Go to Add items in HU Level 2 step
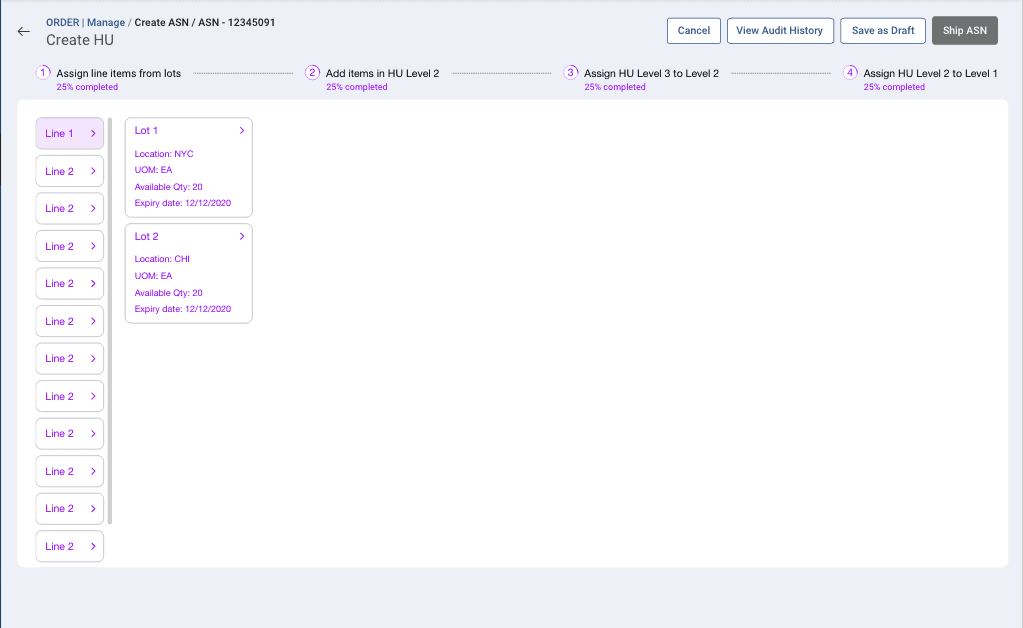This screenshot has width=1023, height=628. tap(382, 74)
